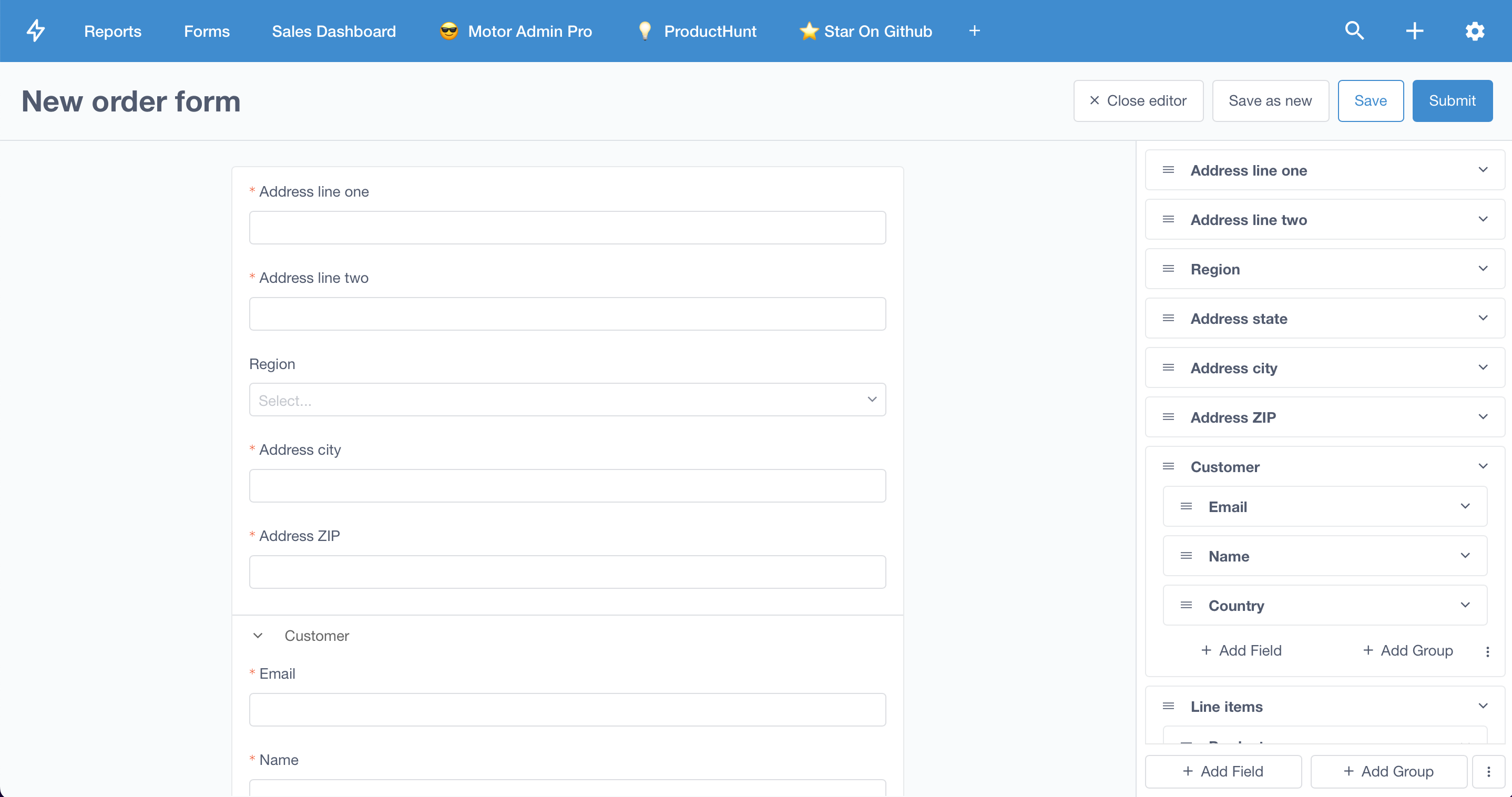Click bottom Add Group button
The height and width of the screenshot is (797, 1512).
tap(1389, 772)
